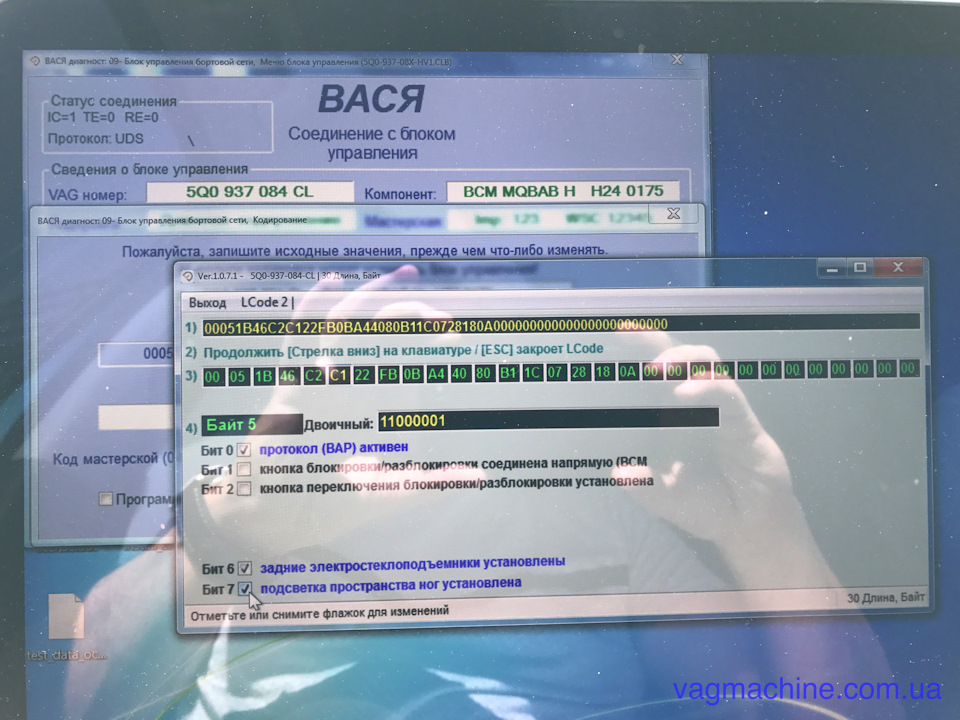Select byte cell 80 in row 3
960x720 pixels.
[x=483, y=373]
